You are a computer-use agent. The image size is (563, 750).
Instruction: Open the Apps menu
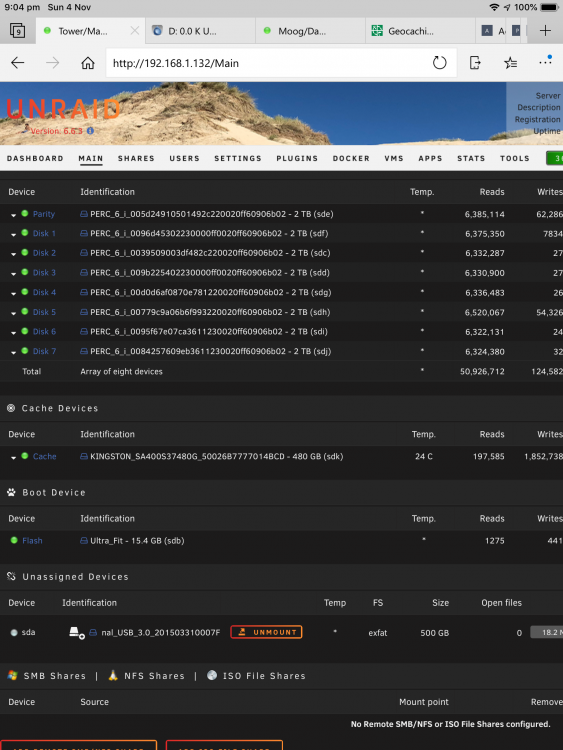pyautogui.click(x=431, y=158)
